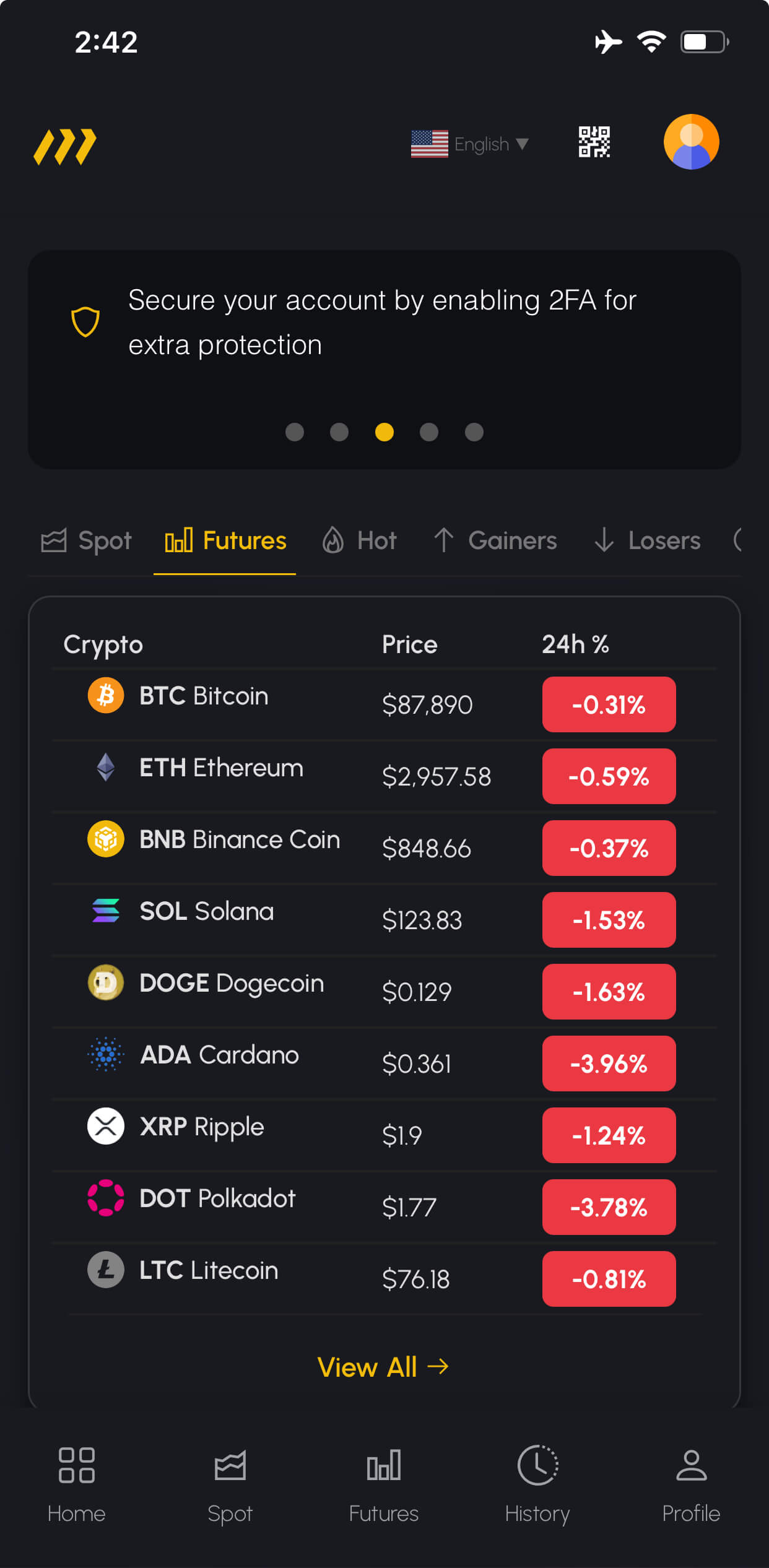Viewport: 769px width, 1568px height.
Task: Click the View All link
Action: [x=383, y=1367]
